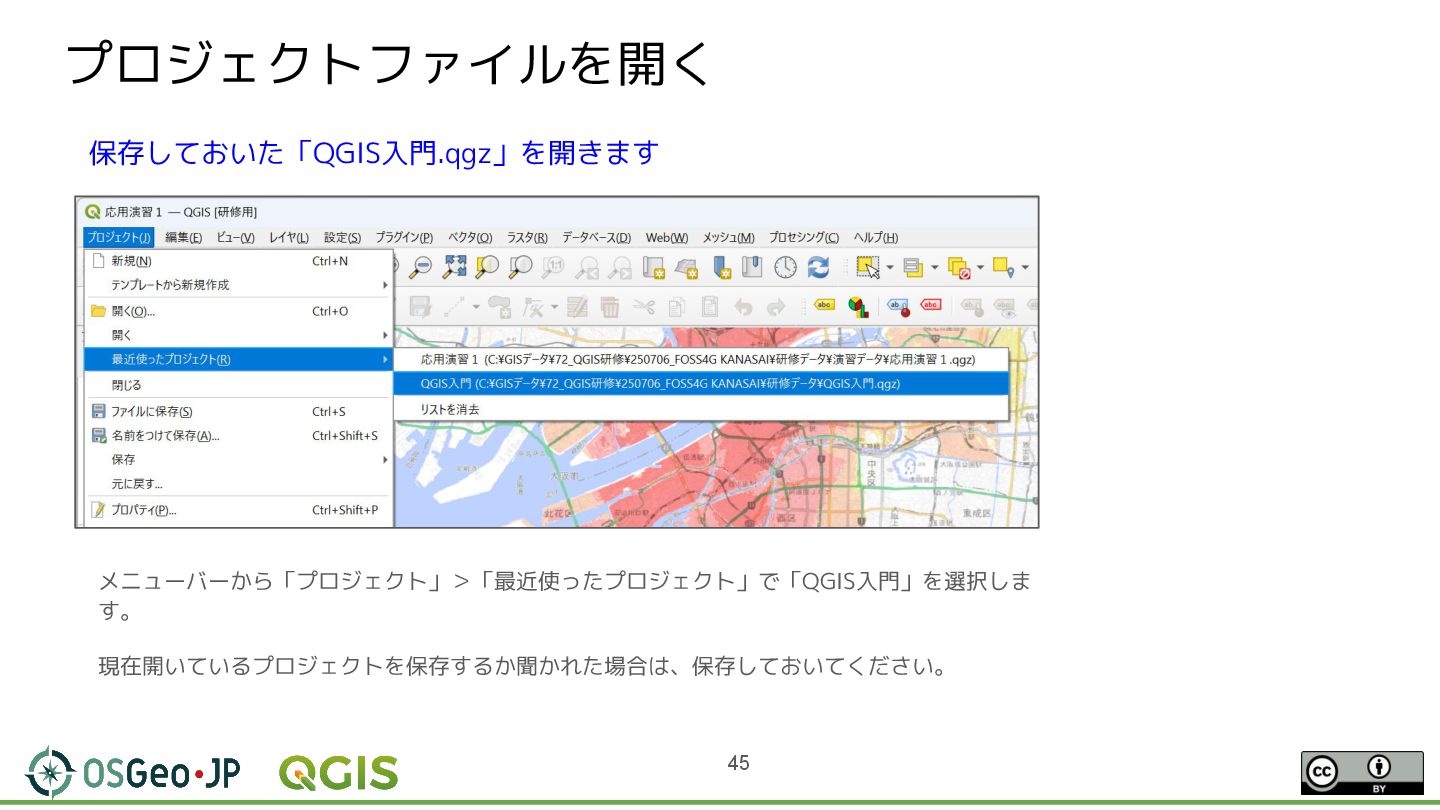Click the Copy Features icon
This screenshot has width=1440, height=810.
(677, 307)
